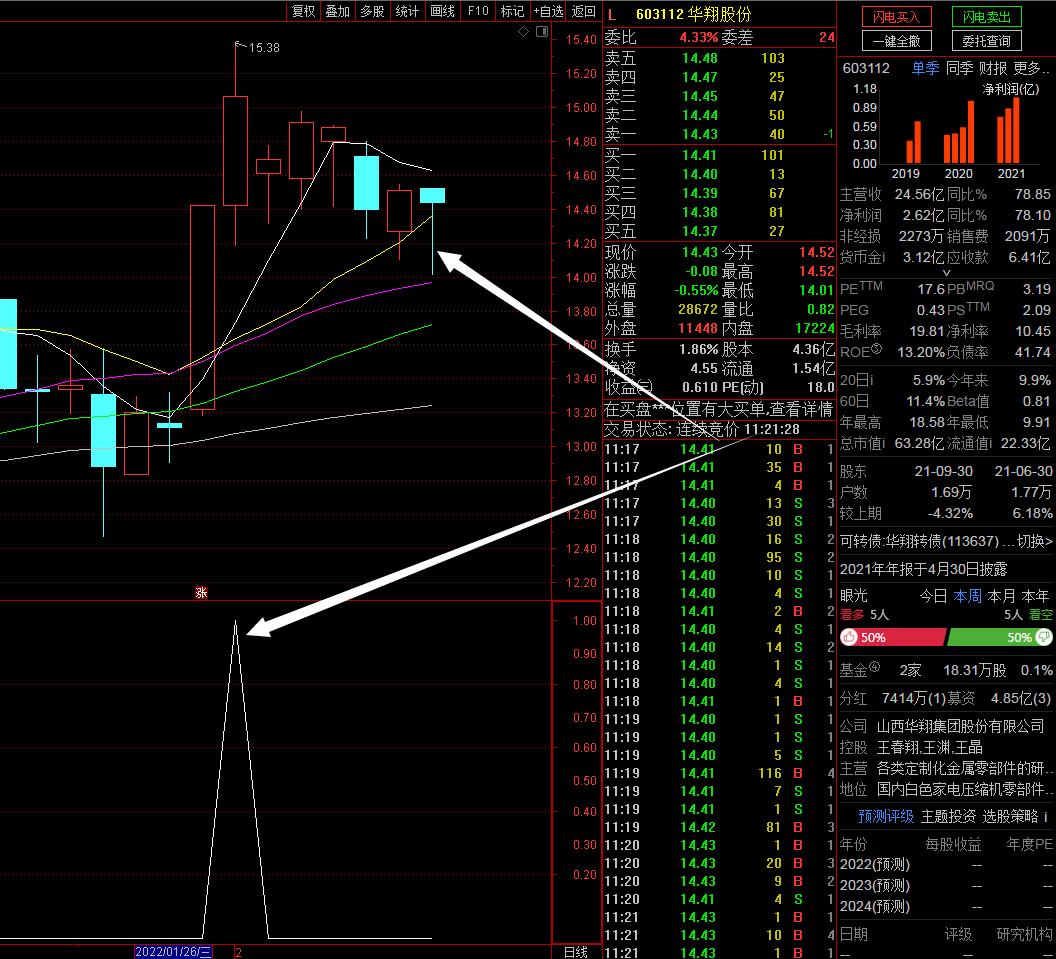
Task: Click the 闪电买入 quick buy button
Action: [896, 17]
